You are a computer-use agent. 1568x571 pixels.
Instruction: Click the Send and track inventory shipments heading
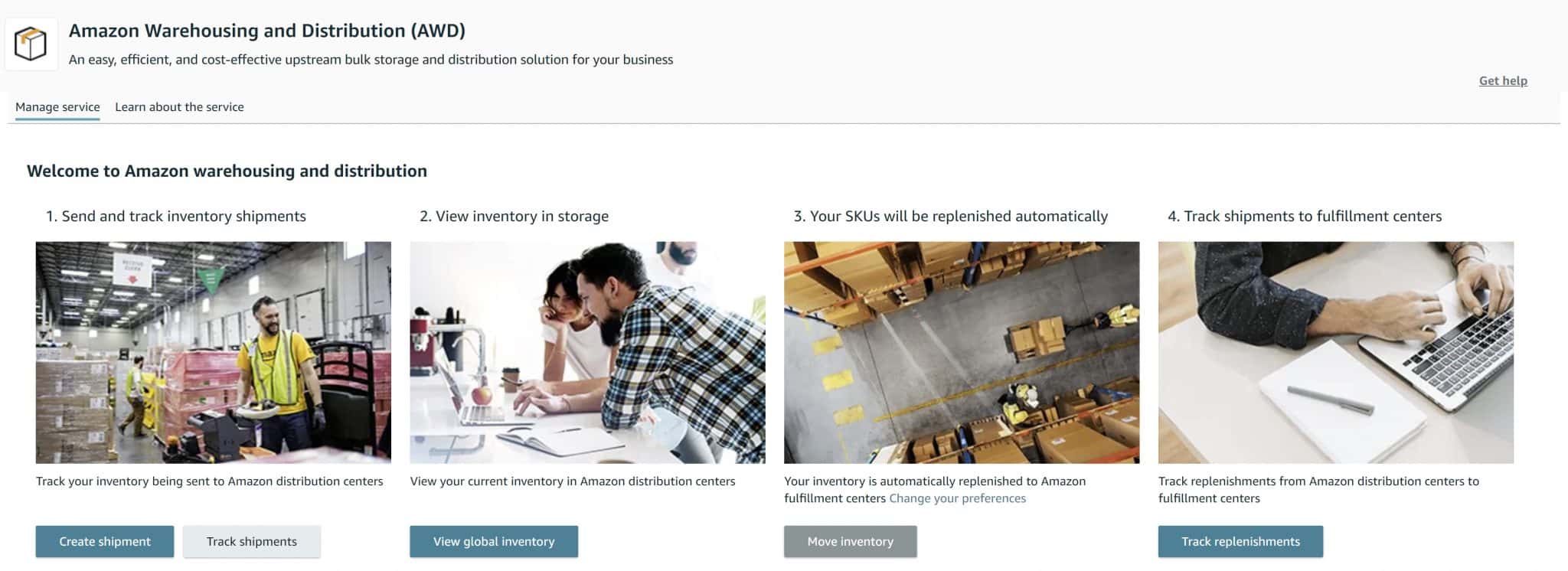coord(176,216)
